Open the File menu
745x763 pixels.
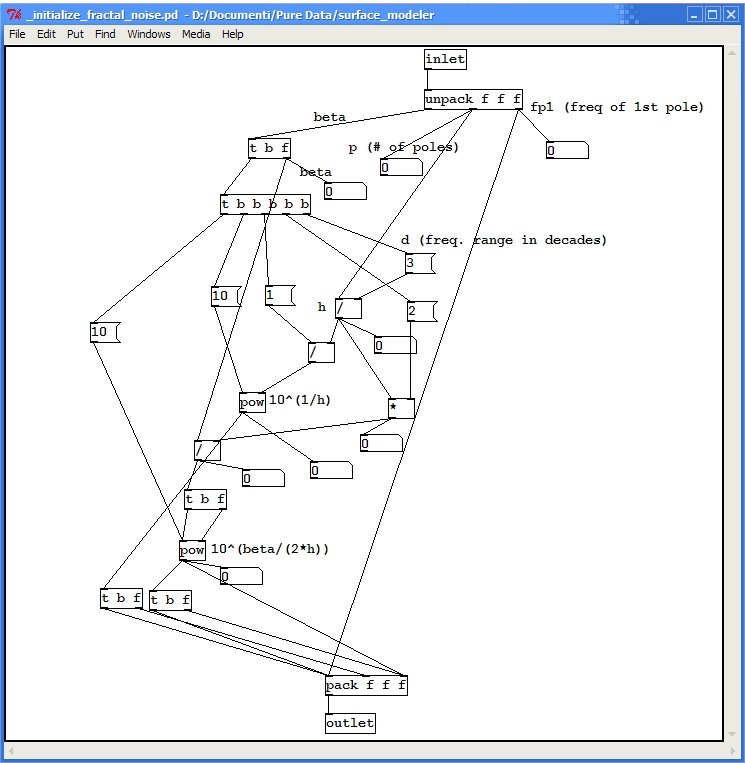[x=17, y=34]
